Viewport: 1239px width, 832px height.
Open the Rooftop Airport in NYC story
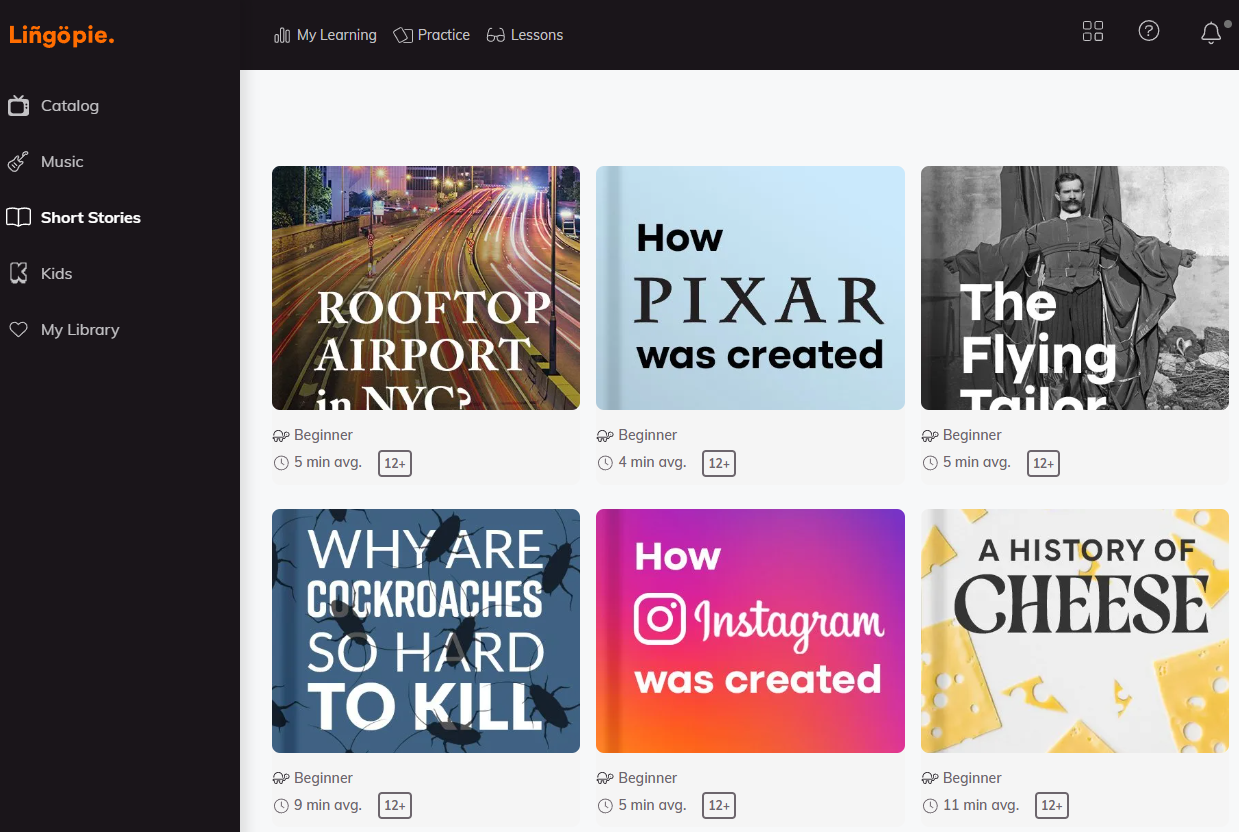425,288
